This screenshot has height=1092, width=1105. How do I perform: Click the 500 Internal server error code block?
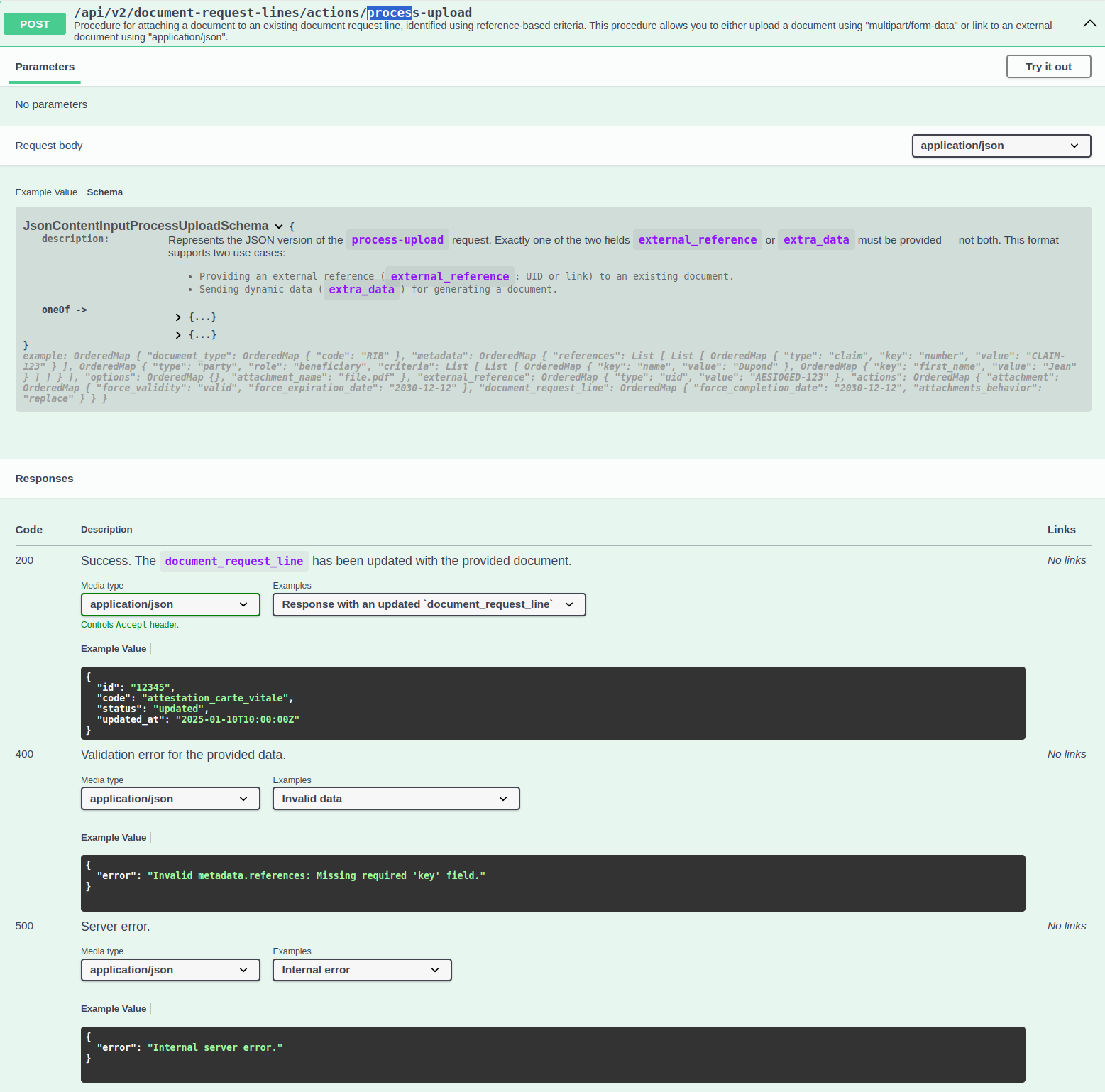point(552,1054)
